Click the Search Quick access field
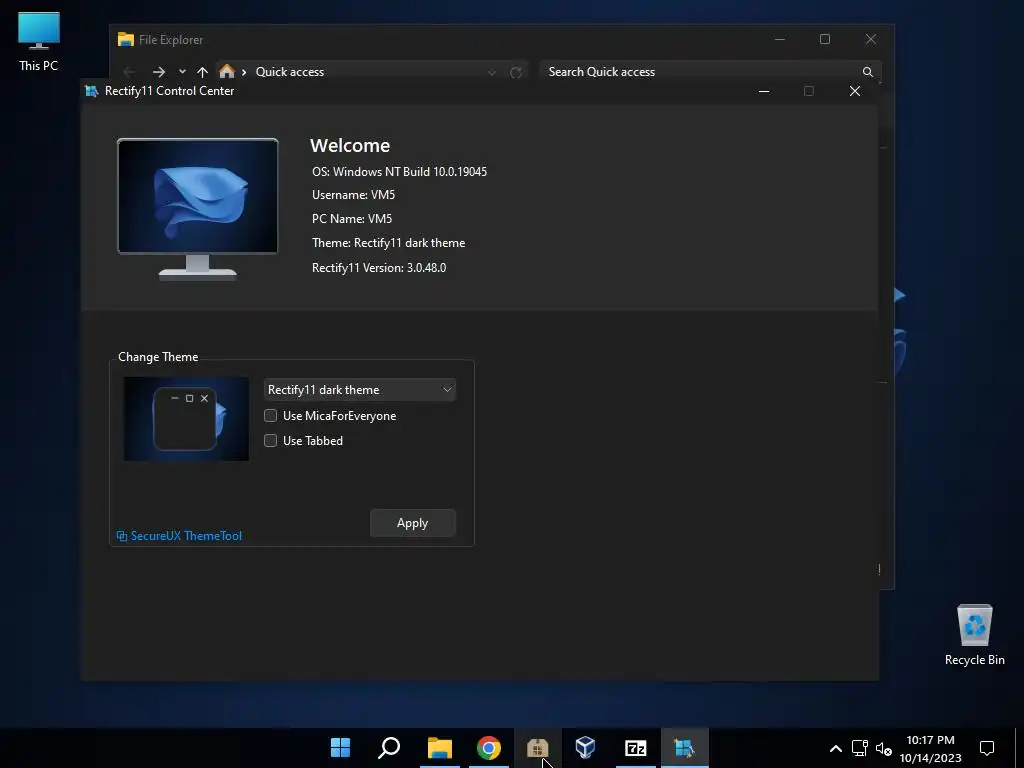Viewport: 1024px width, 768px height. point(711,72)
